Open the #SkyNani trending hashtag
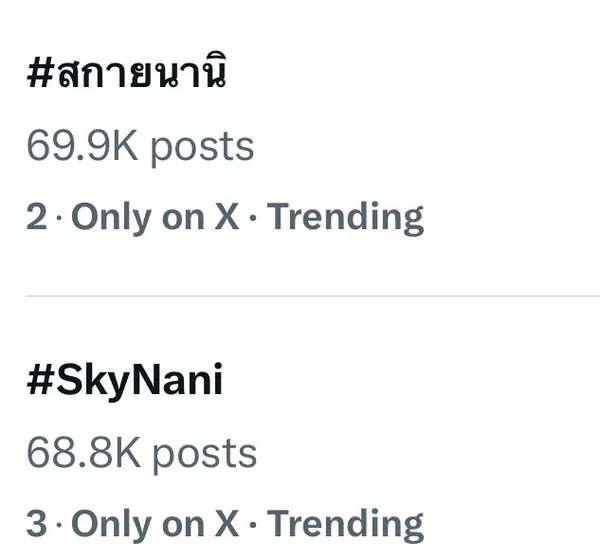 tap(124, 382)
